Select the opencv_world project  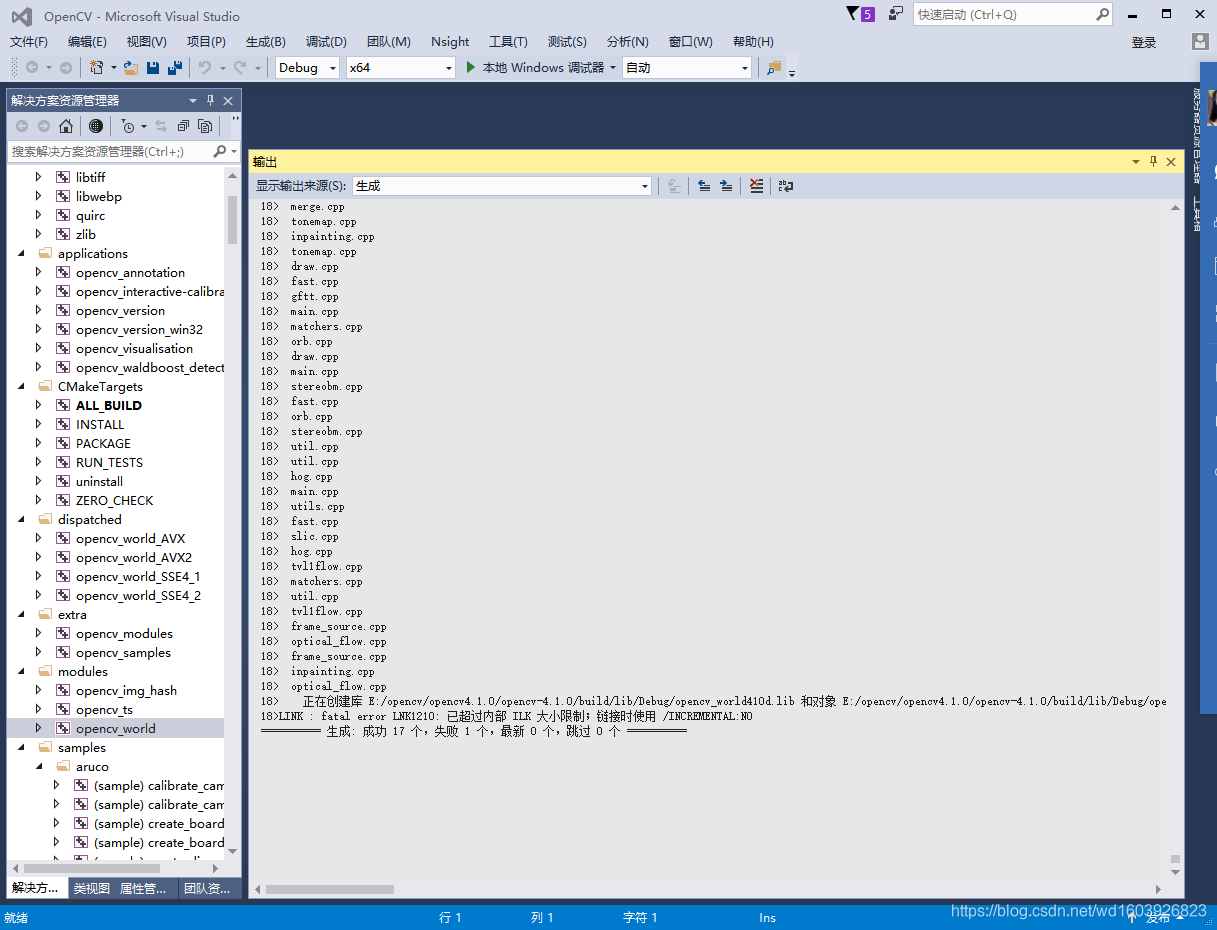tap(116, 729)
